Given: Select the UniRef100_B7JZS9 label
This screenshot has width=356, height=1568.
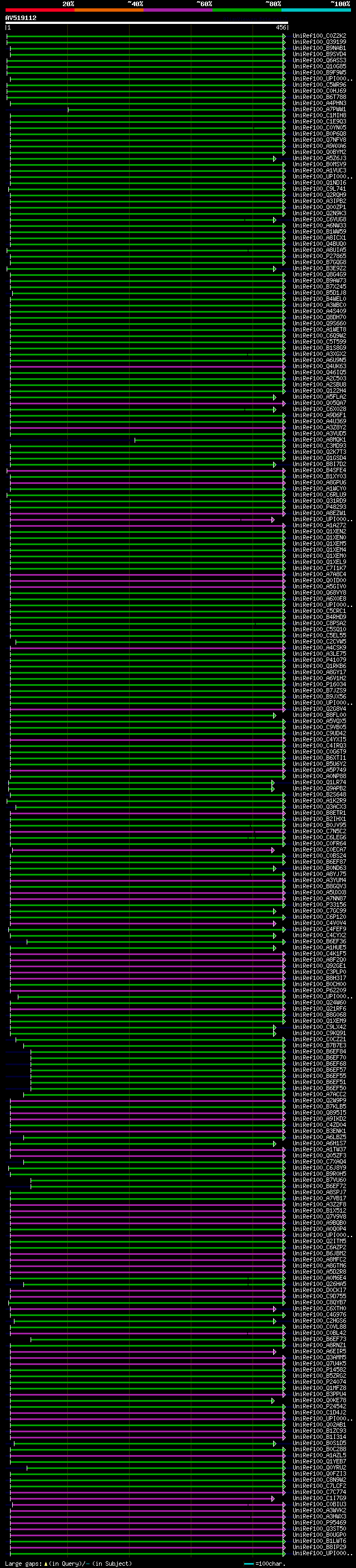Looking at the screenshot, I should coord(319,691).
